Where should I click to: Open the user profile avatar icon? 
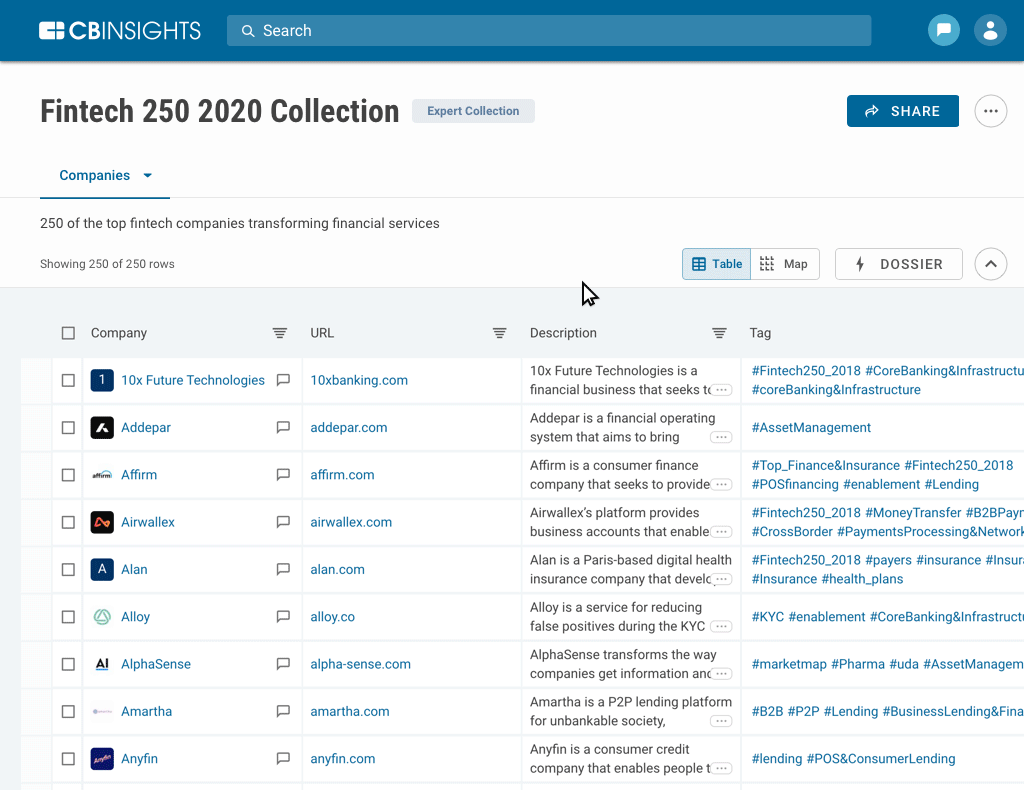[x=990, y=30]
